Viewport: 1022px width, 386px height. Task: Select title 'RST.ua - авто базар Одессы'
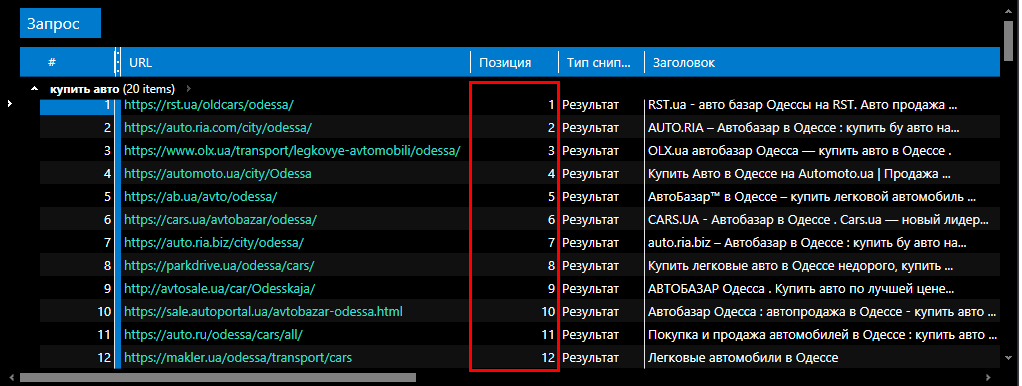(803, 104)
